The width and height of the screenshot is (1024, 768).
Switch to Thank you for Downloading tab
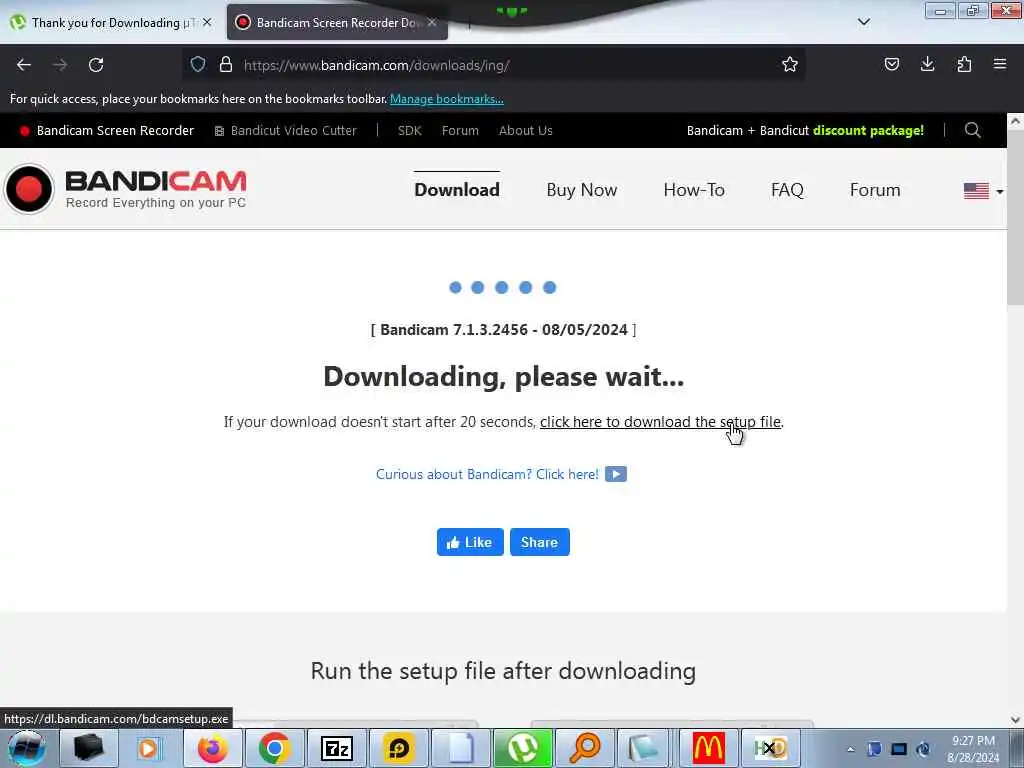click(108, 23)
